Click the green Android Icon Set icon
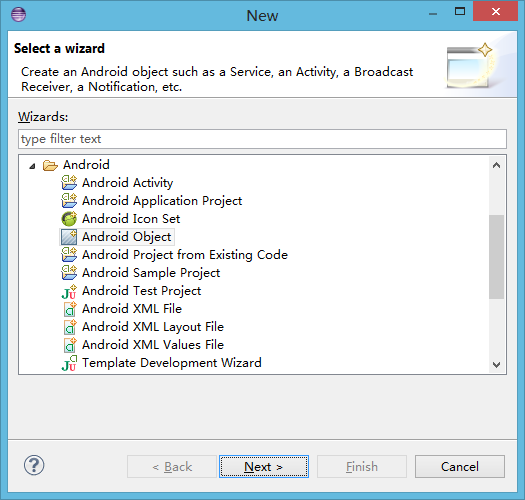This screenshot has height=500, width=525. (69, 219)
